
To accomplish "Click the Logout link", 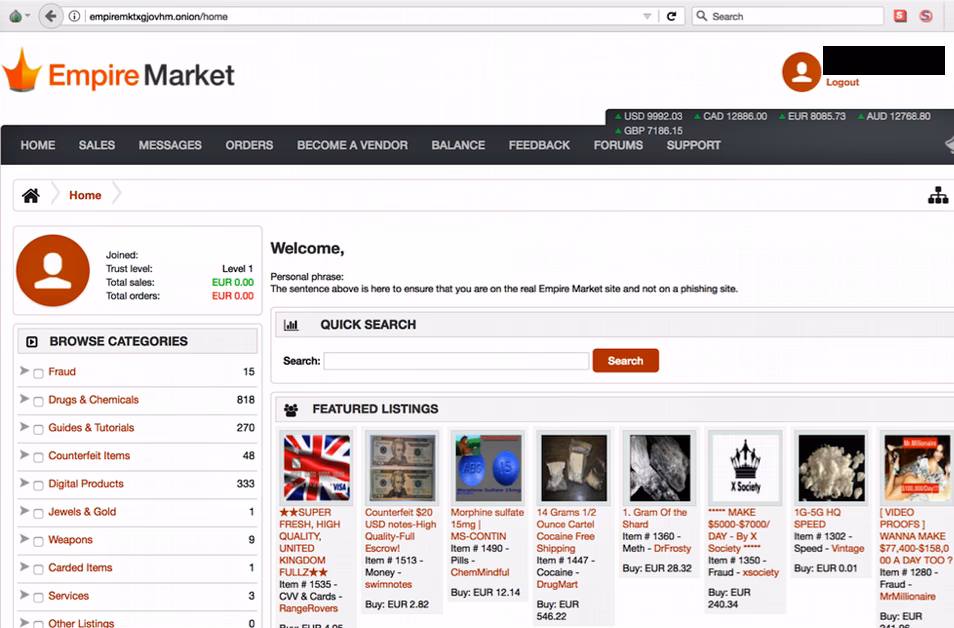I will point(842,82).
